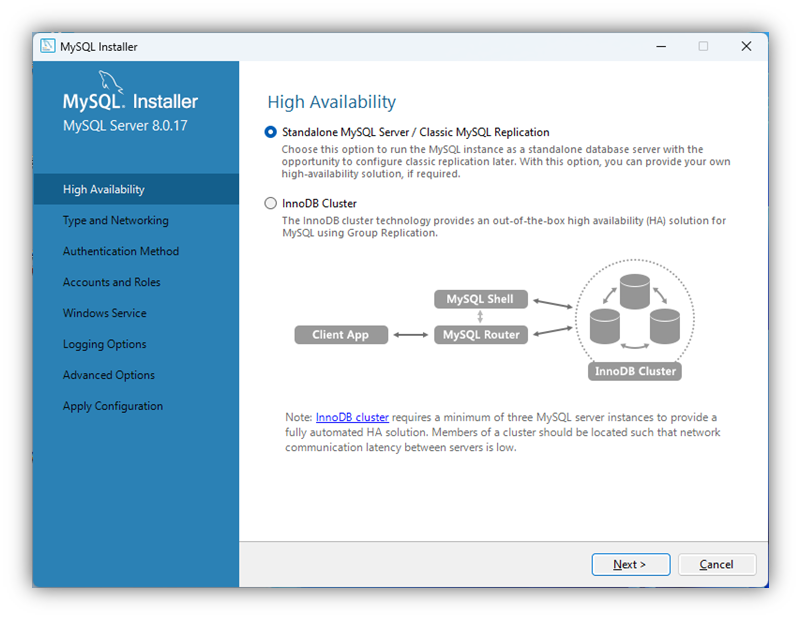Close the MySQL Installer window

click(x=746, y=46)
